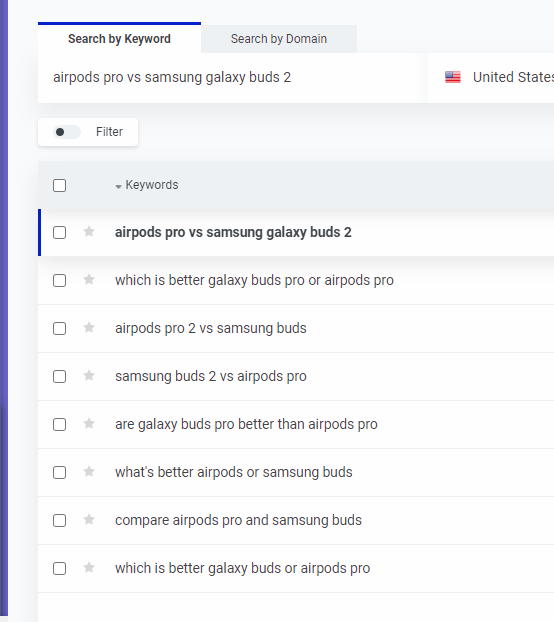Star 'which is better galaxy buds or airpods pro'
Viewport: 554px width, 622px height.
89,567
